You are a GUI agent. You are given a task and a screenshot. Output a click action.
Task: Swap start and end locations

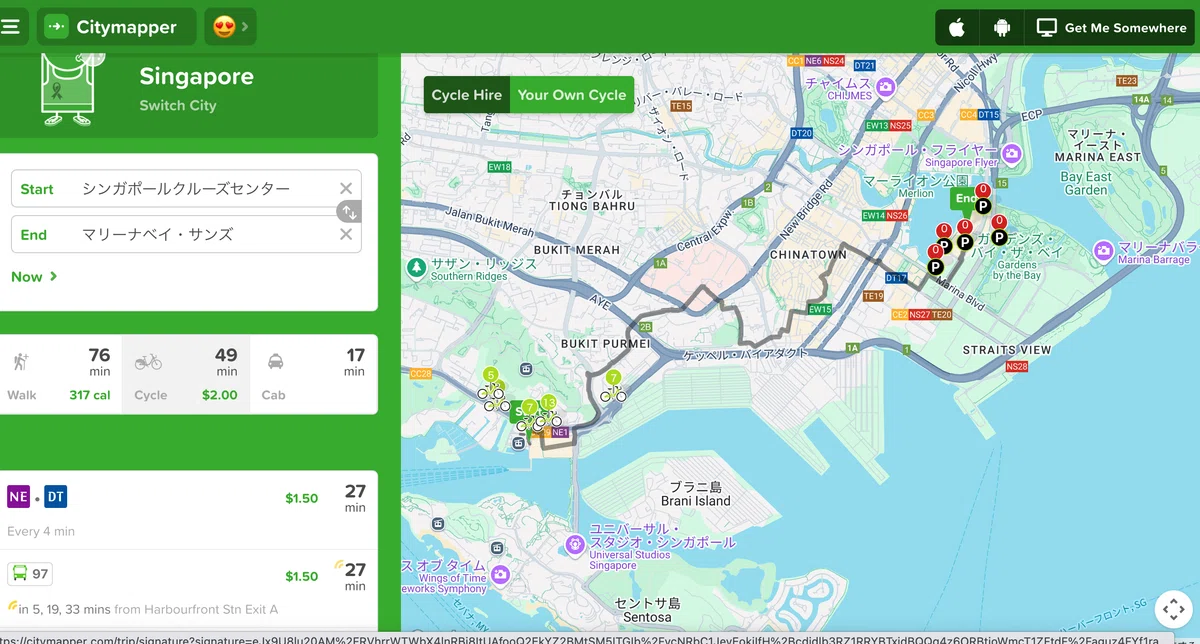[x=348, y=212]
